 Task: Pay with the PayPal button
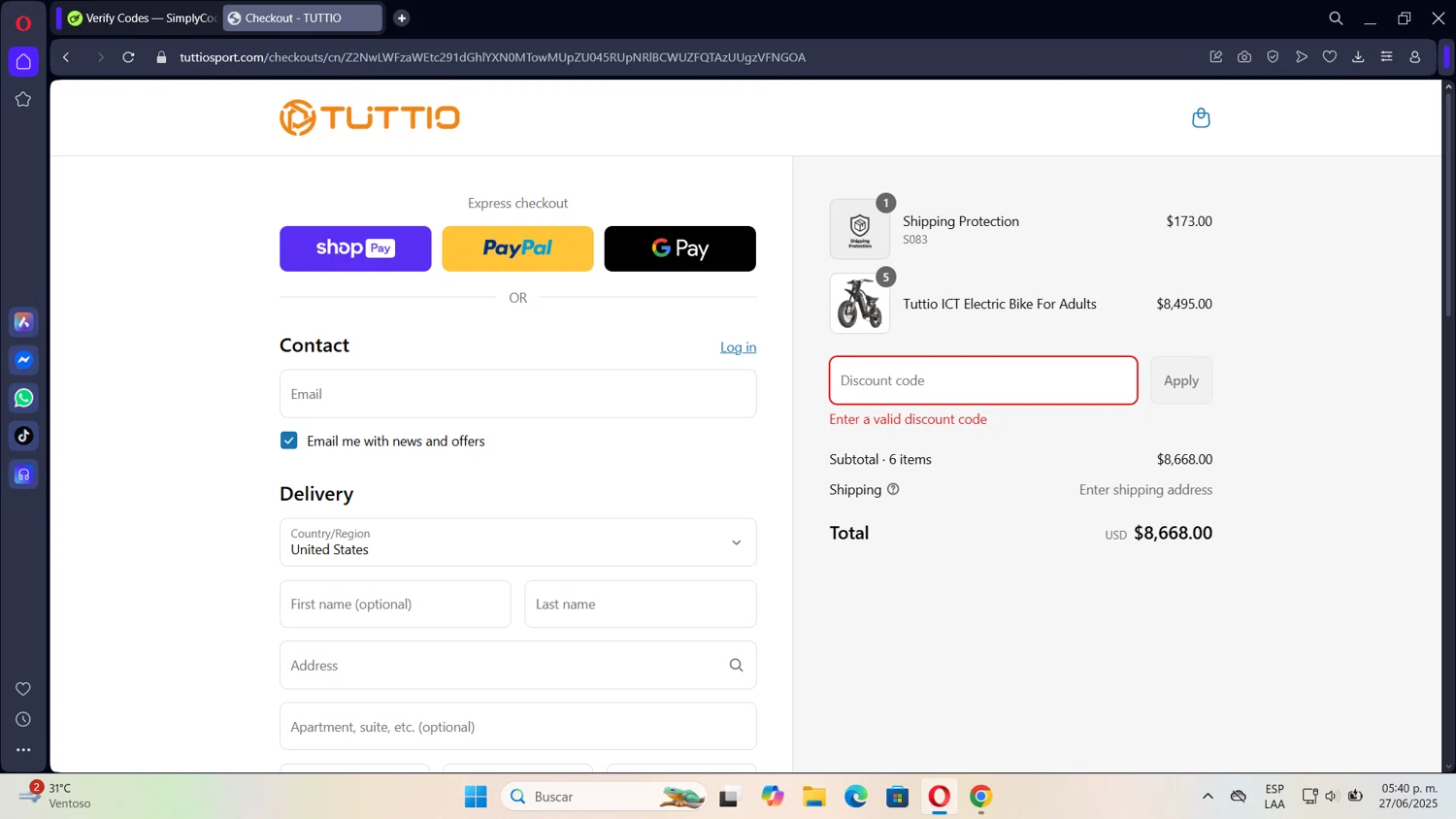click(517, 248)
